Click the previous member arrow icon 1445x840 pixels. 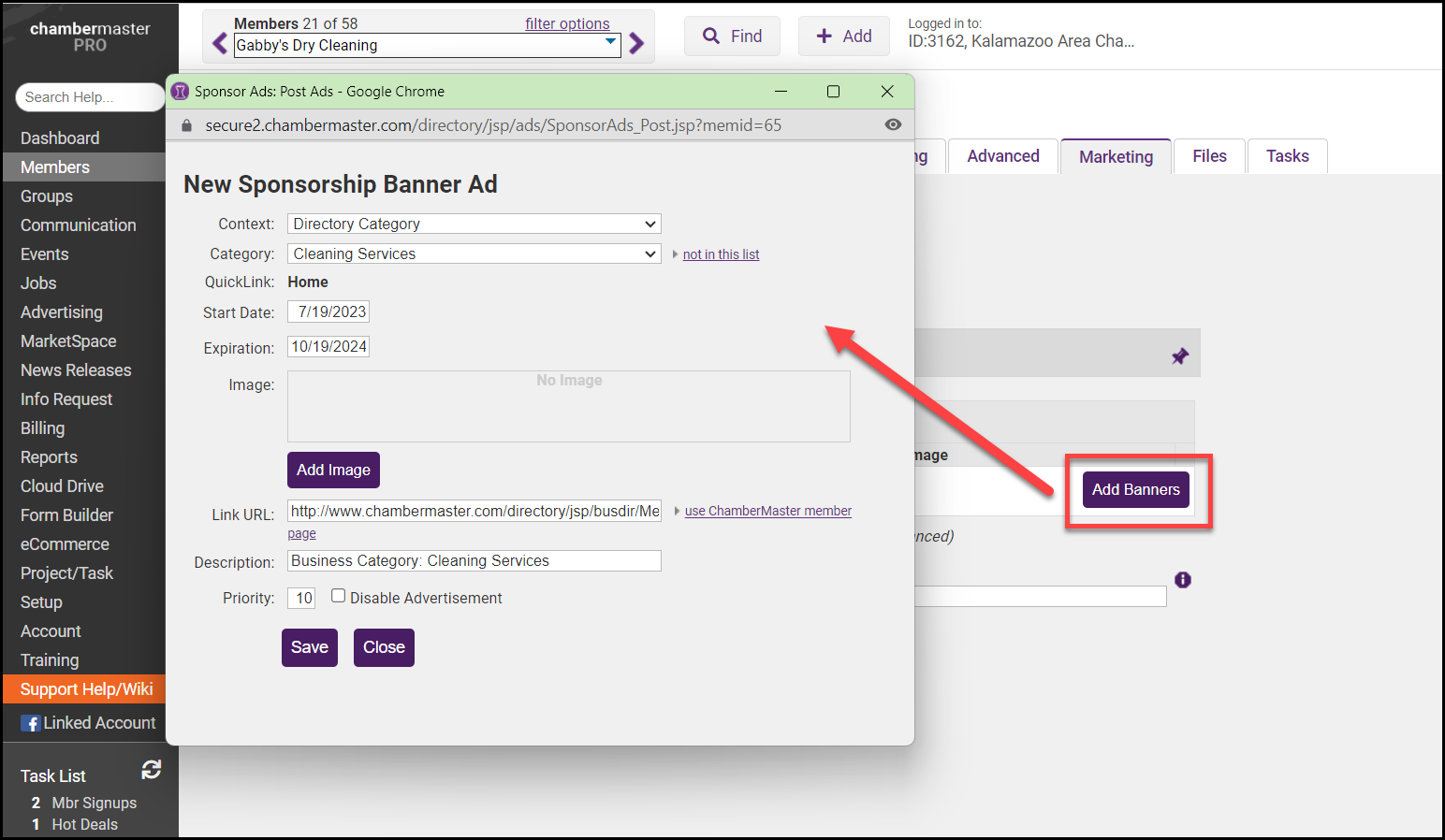220,44
